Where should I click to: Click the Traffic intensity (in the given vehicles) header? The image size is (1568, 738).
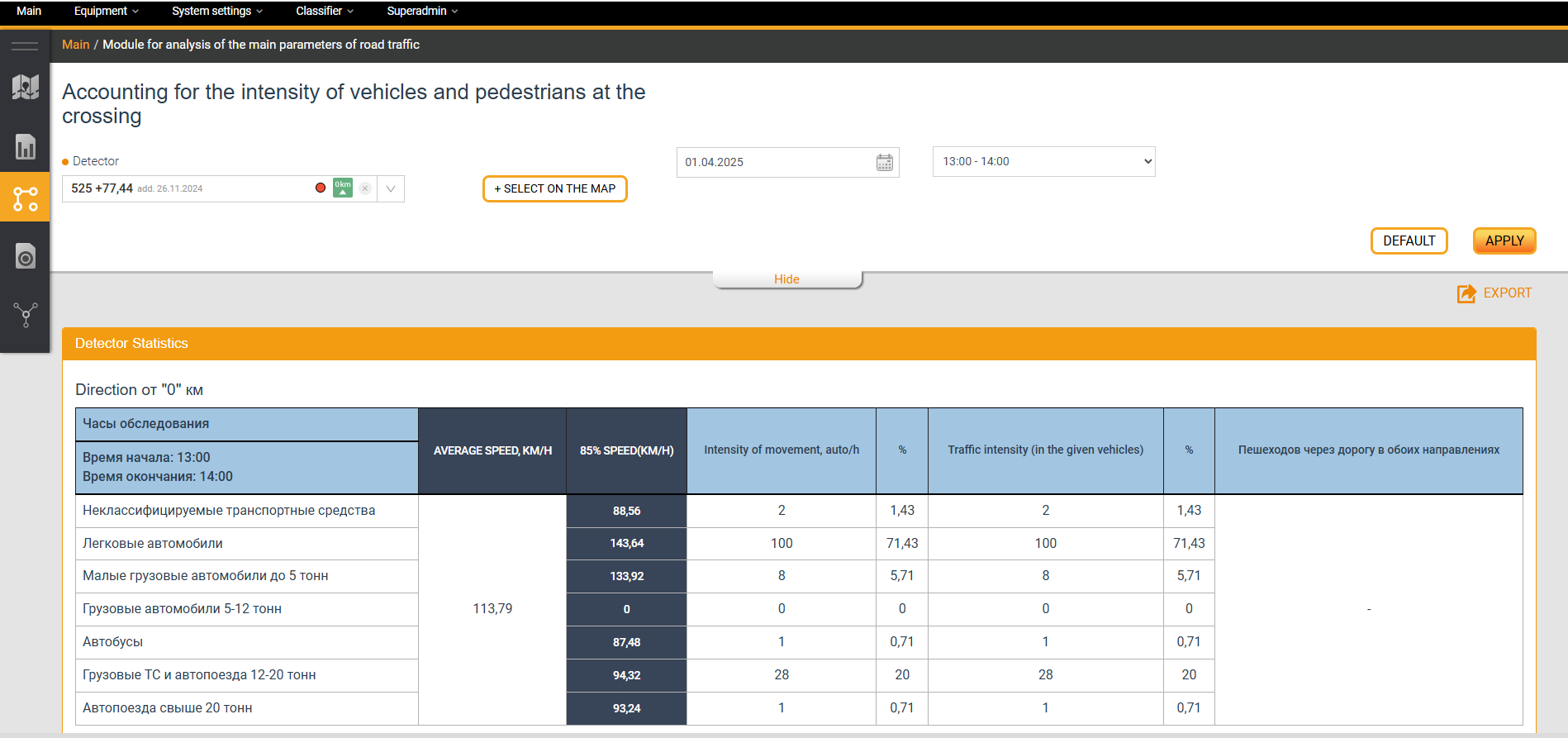click(x=1046, y=450)
